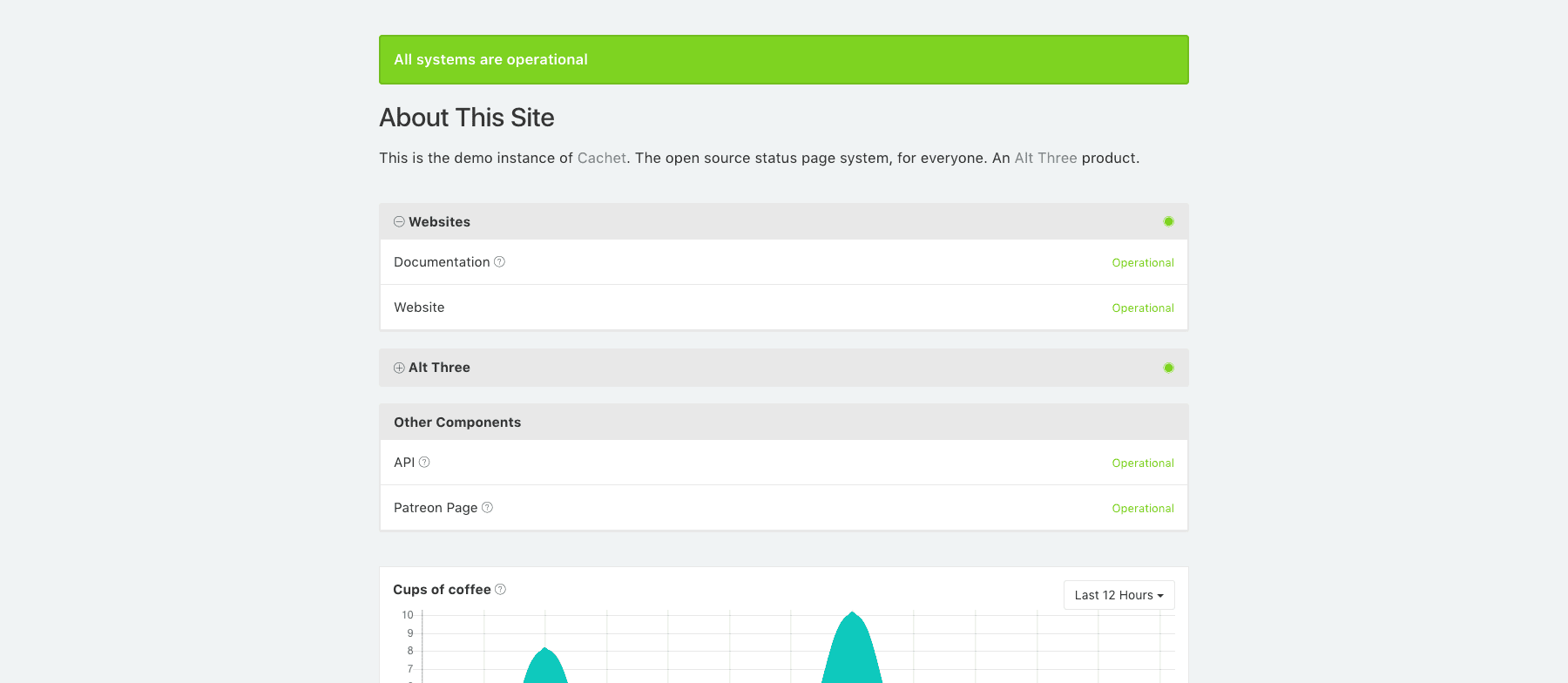Click the Operational status for Patreon Page
1568x683 pixels.
1142,509
